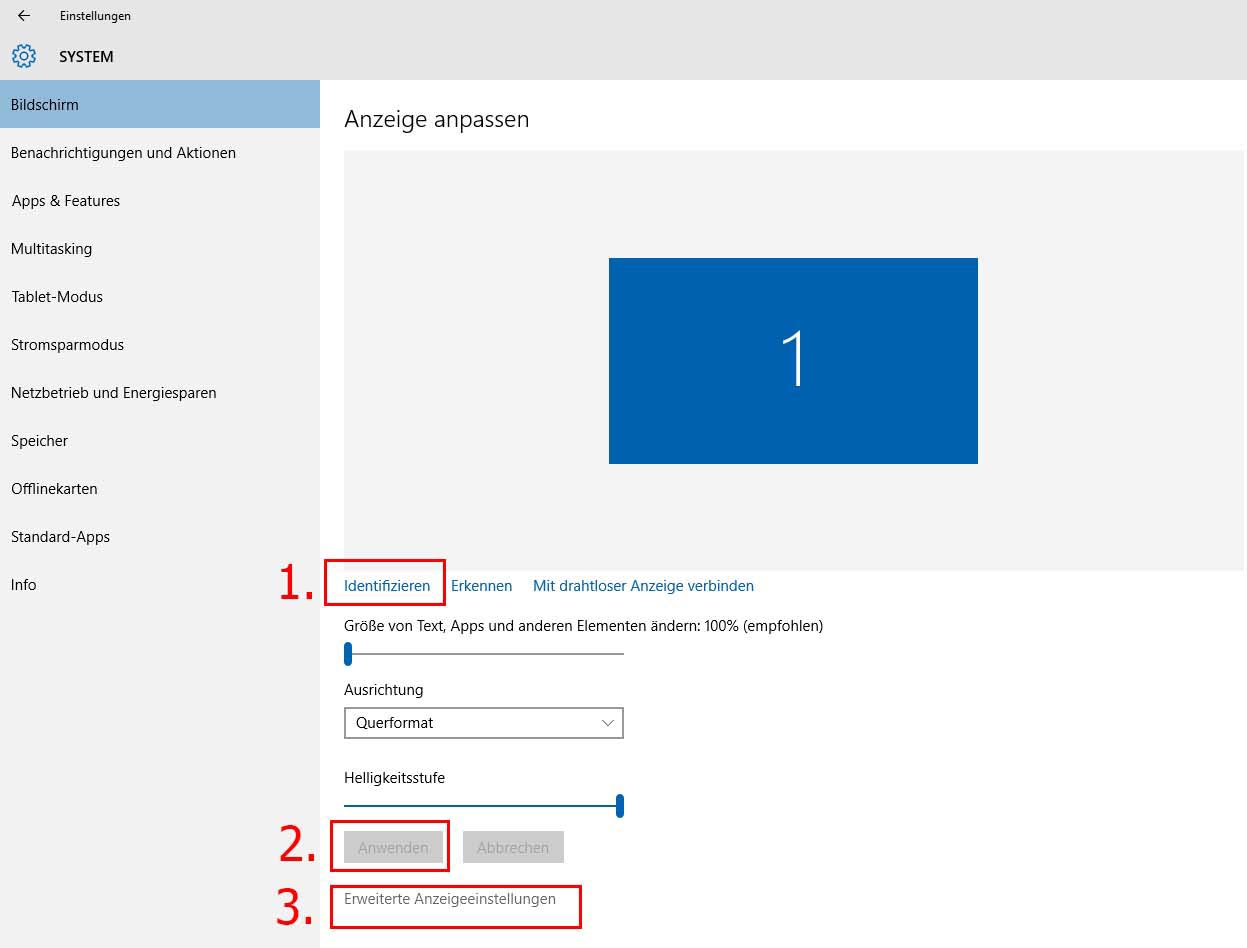Select display 1 monitor thumbnail
Screen dimensions: 1247x948
[x=793, y=361]
